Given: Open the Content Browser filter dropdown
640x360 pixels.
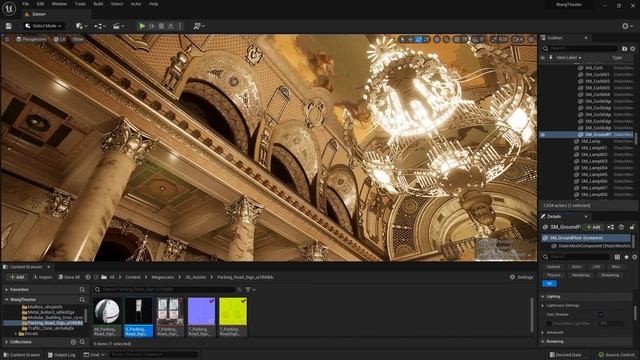Looking at the screenshot, I should point(249,289).
